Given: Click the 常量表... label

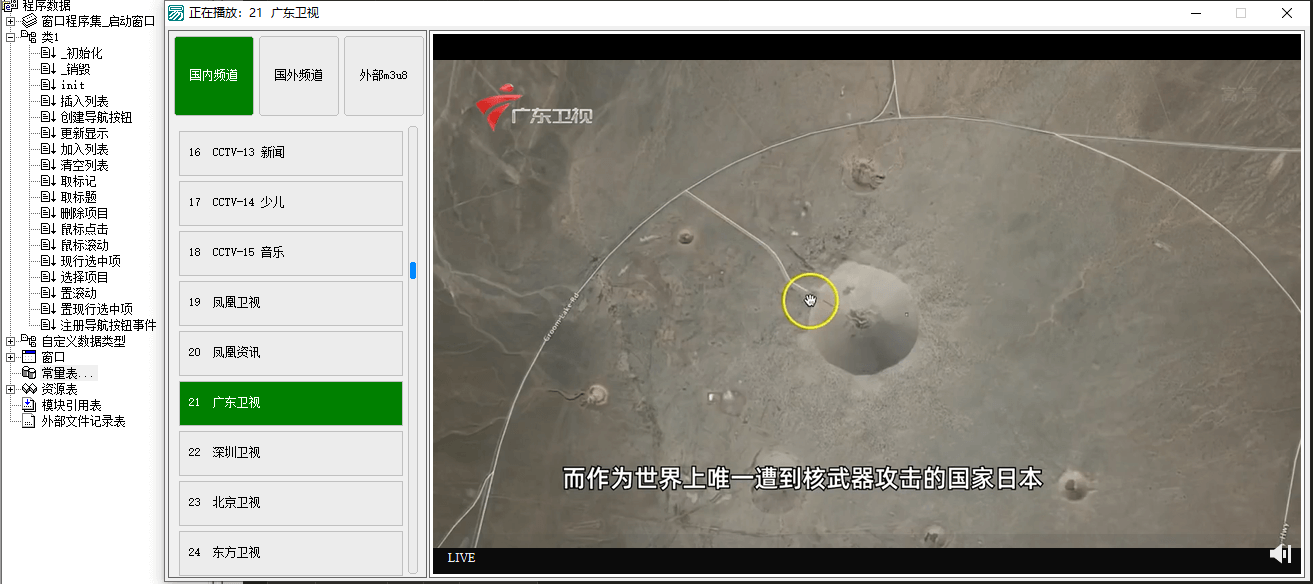Looking at the screenshot, I should 69,373.
